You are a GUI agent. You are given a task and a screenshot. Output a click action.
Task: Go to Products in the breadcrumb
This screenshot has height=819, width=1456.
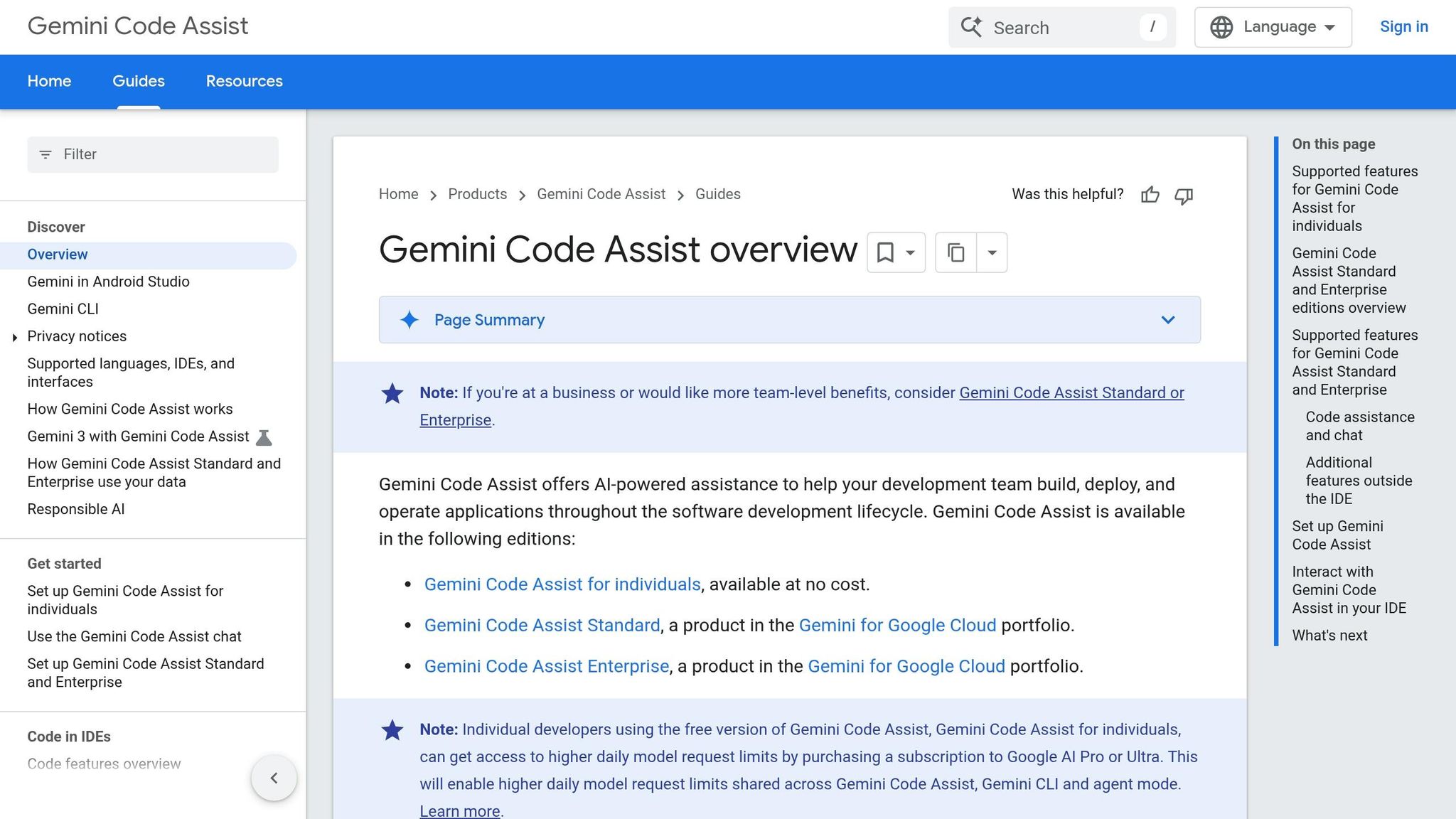478,194
